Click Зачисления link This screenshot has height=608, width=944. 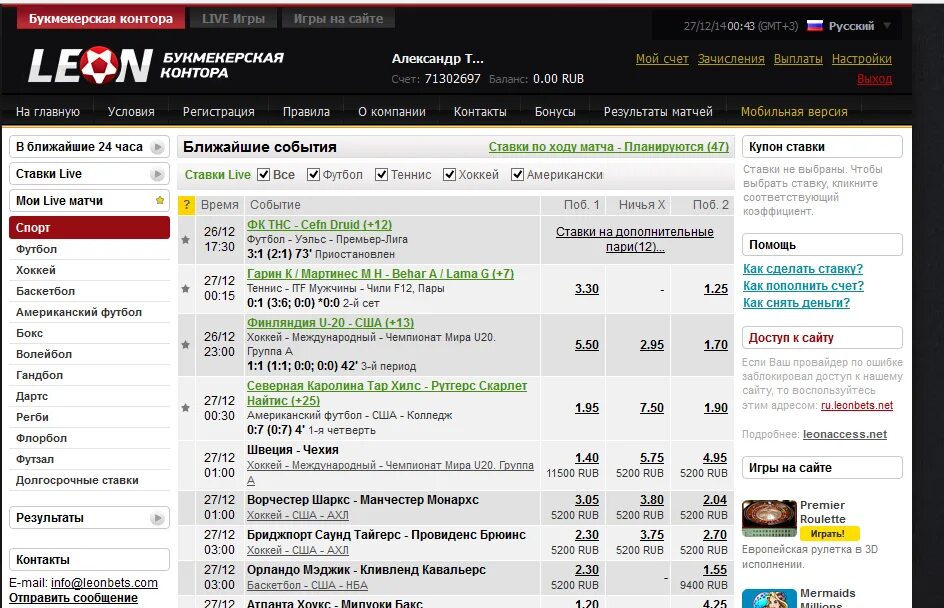[x=731, y=58]
